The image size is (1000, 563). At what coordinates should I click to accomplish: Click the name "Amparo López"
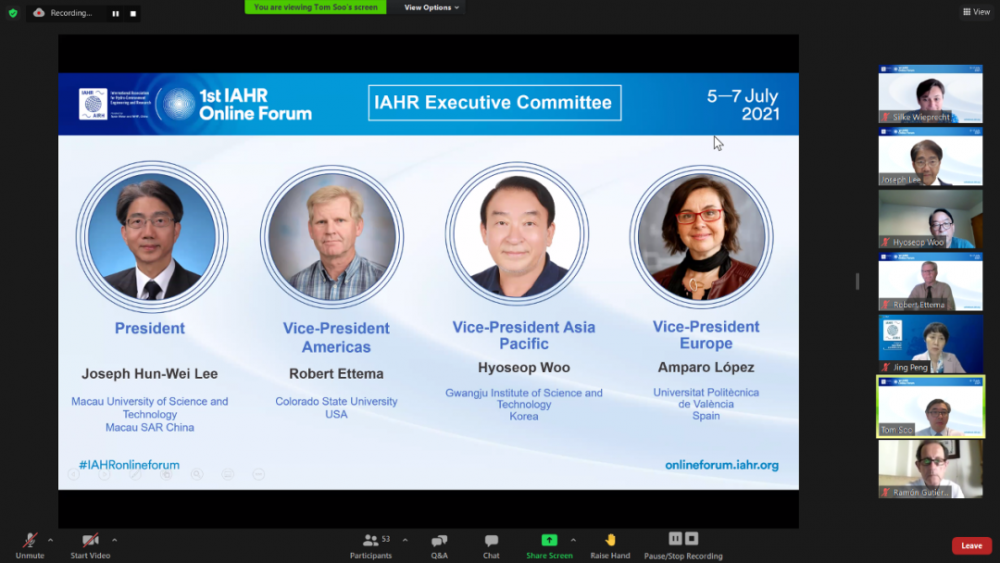[706, 368]
